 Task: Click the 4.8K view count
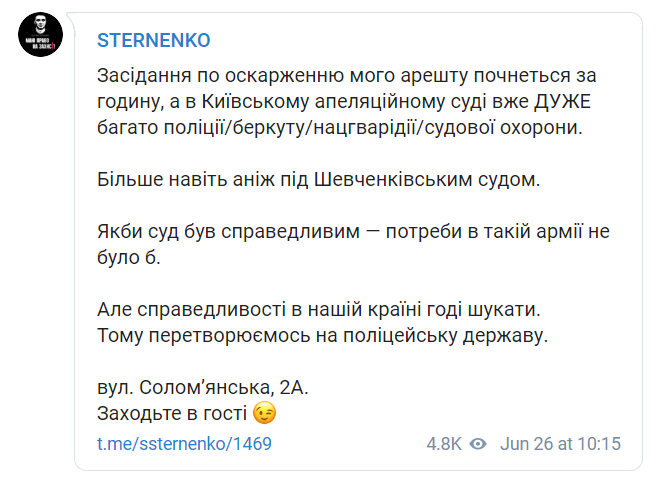(443, 443)
